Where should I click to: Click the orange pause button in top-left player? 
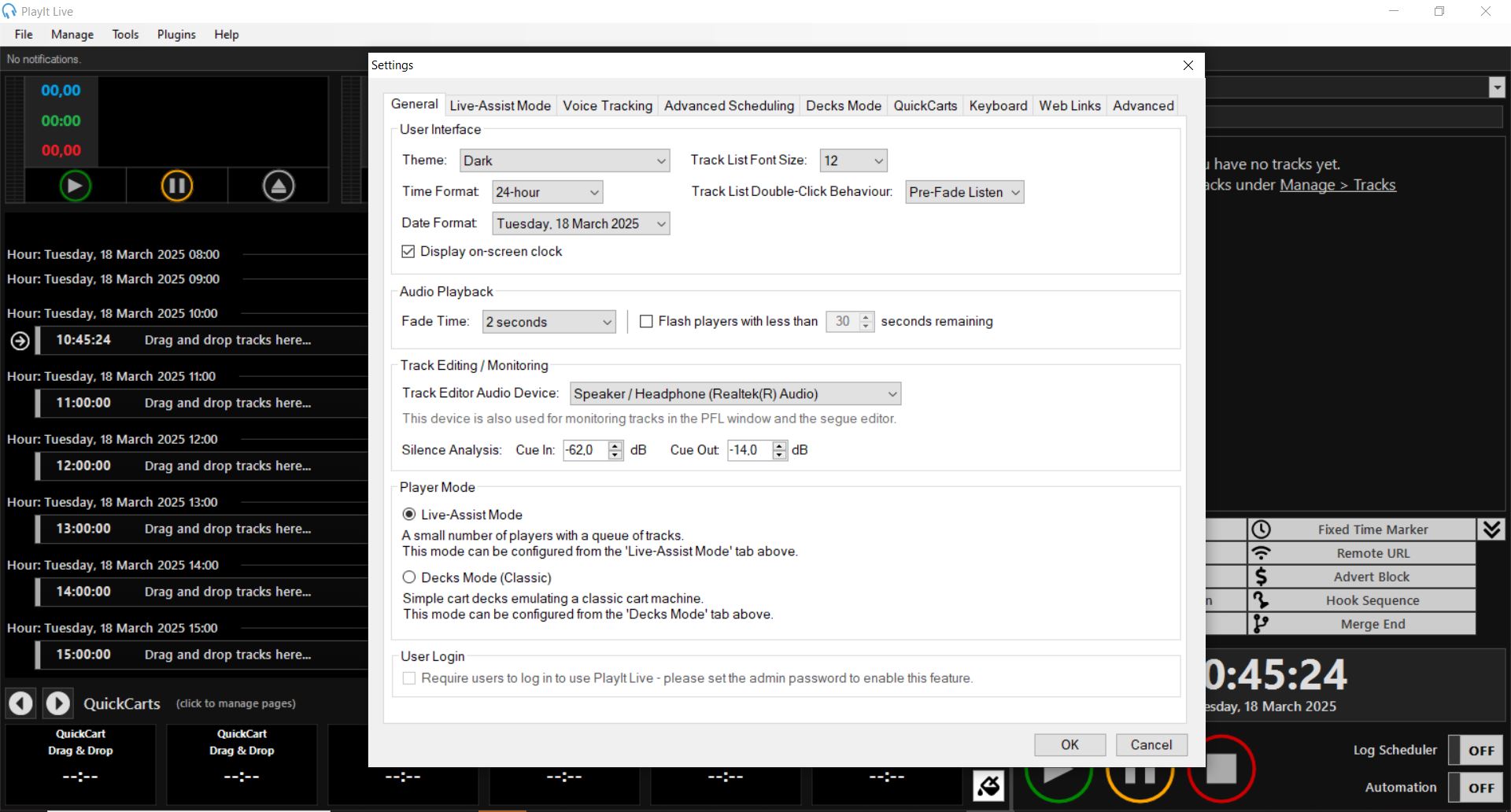pyautogui.click(x=177, y=186)
